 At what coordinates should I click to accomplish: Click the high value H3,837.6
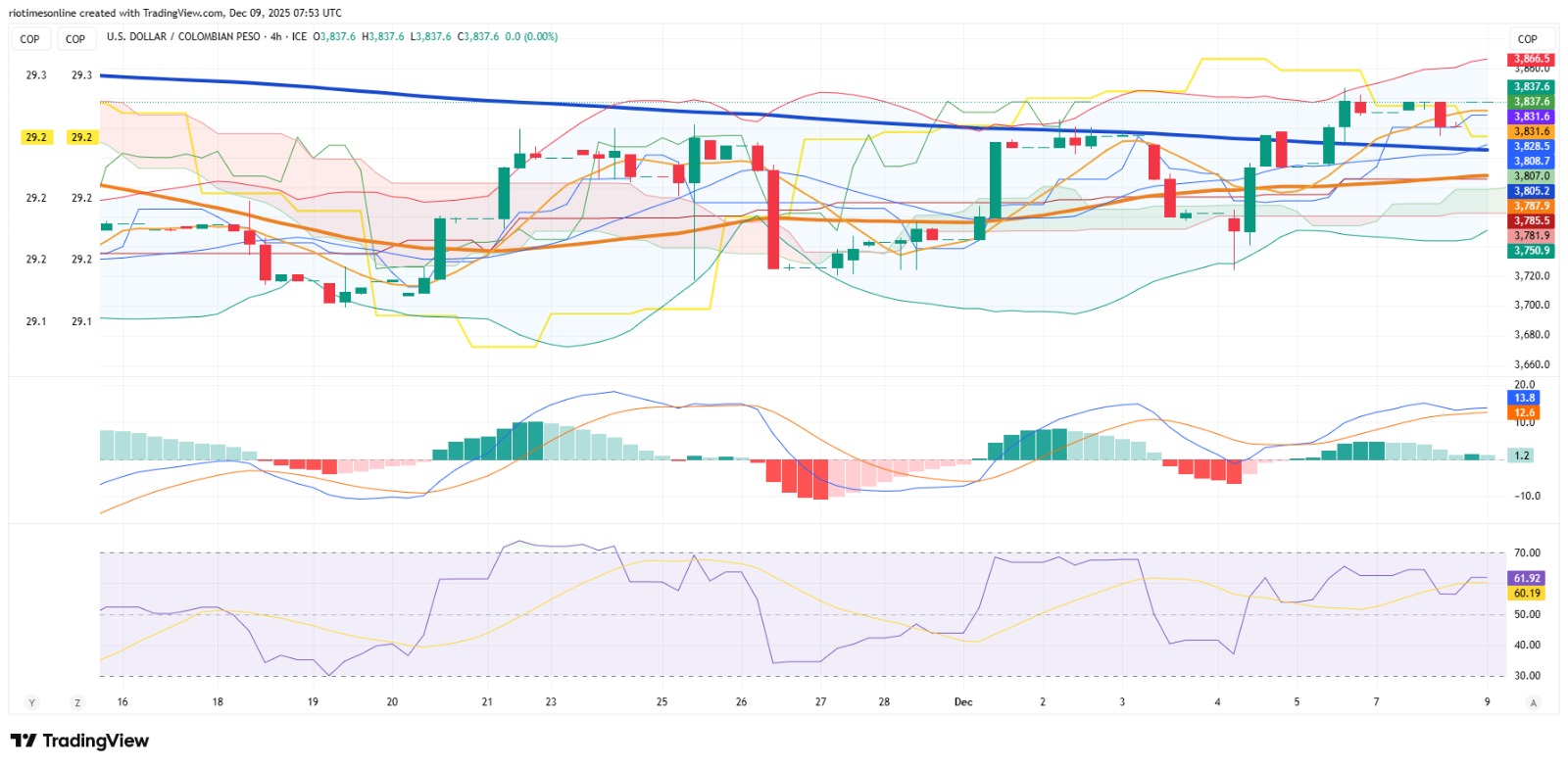(383, 37)
